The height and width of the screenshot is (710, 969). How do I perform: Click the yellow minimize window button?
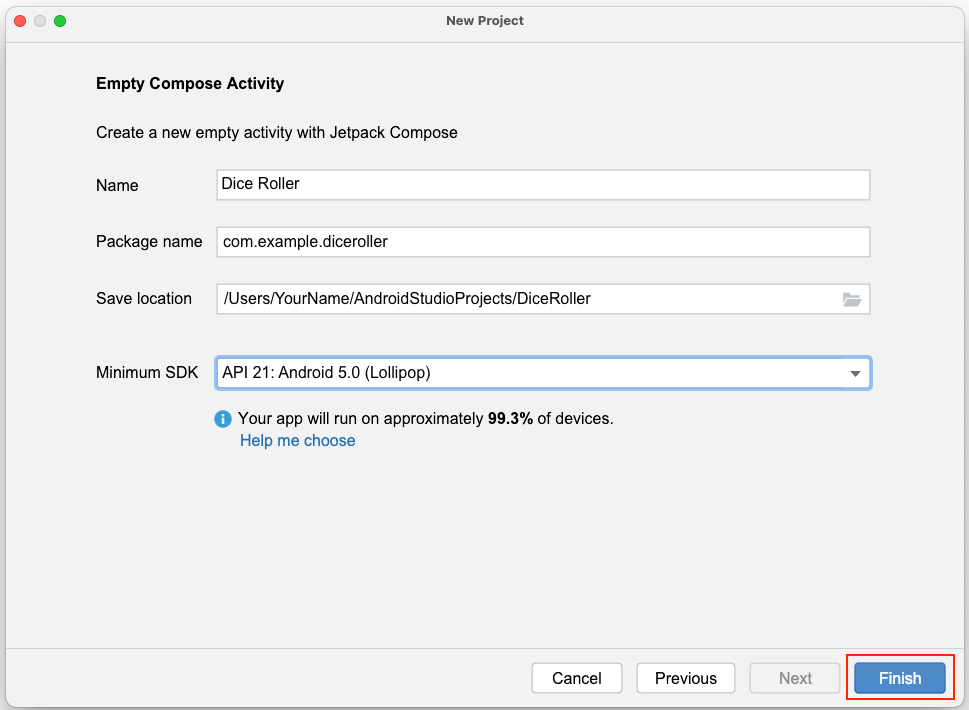(x=40, y=21)
